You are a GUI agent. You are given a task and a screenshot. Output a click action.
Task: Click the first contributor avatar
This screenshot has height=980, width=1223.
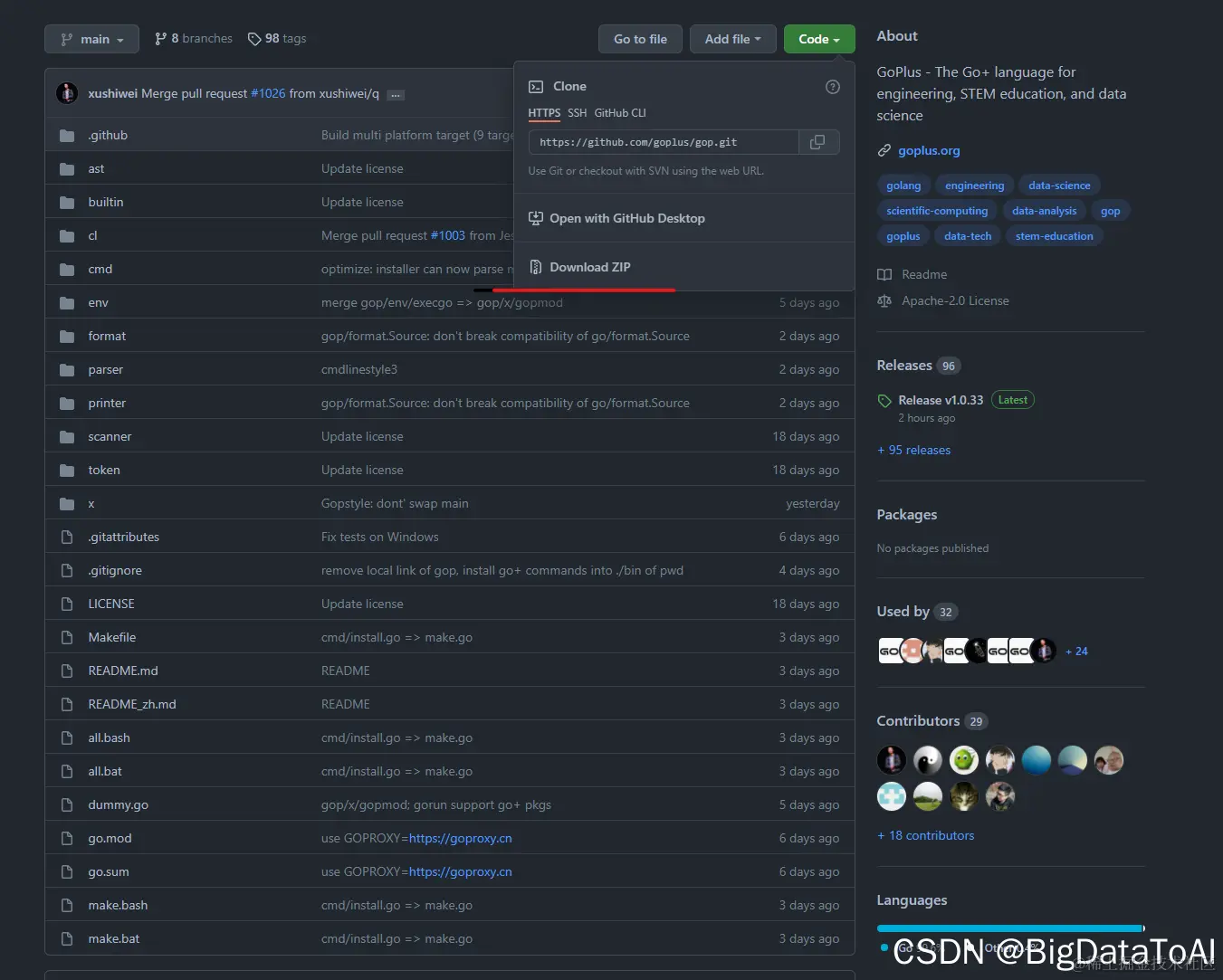pyautogui.click(x=892, y=760)
